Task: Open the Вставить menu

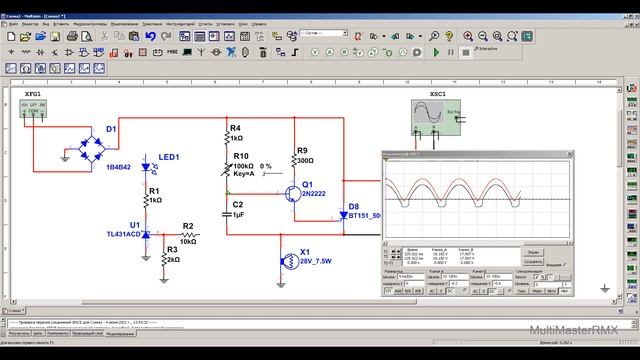Action: click(x=61, y=24)
